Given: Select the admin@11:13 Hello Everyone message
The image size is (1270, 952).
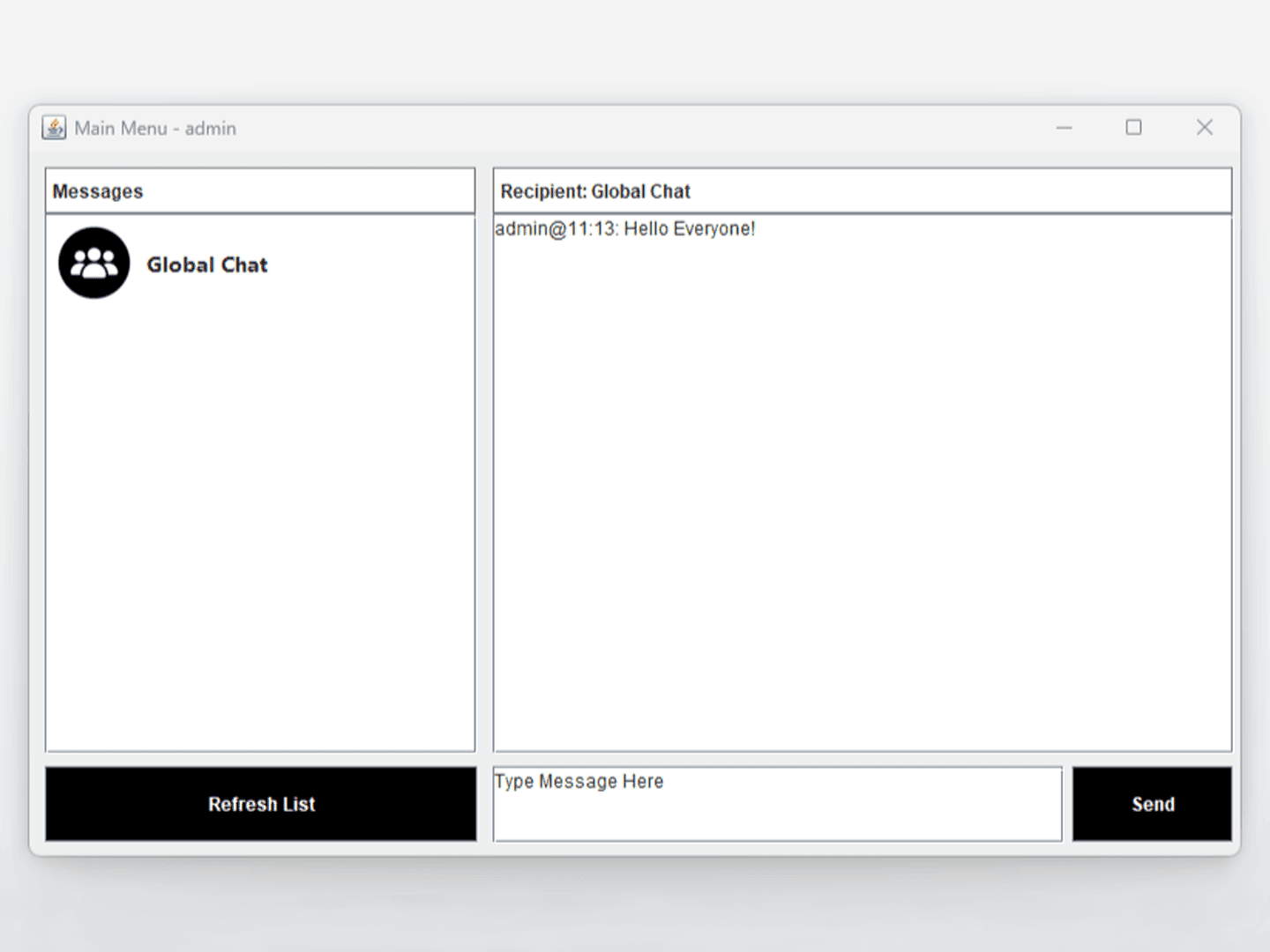Looking at the screenshot, I should click(x=625, y=229).
